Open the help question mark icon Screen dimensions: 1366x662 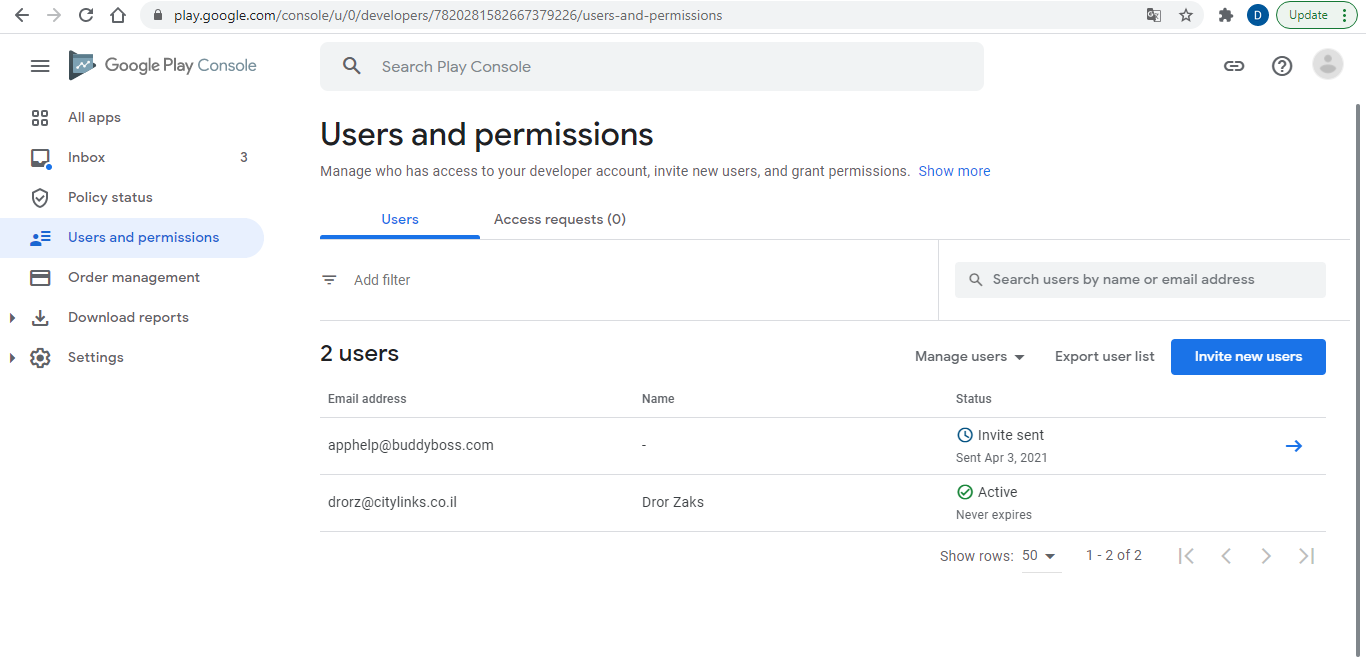click(1282, 66)
